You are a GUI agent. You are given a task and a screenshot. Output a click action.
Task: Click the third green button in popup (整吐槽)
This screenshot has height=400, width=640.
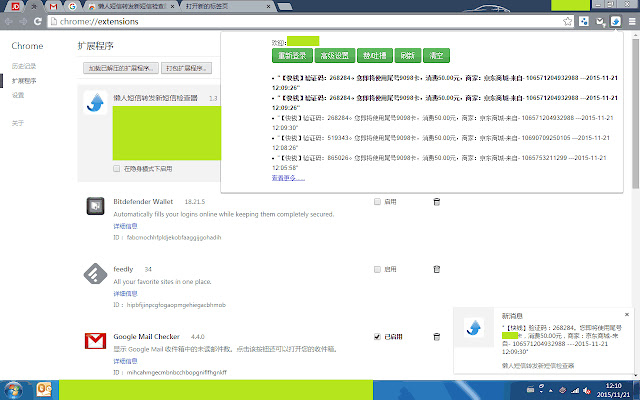(375, 56)
